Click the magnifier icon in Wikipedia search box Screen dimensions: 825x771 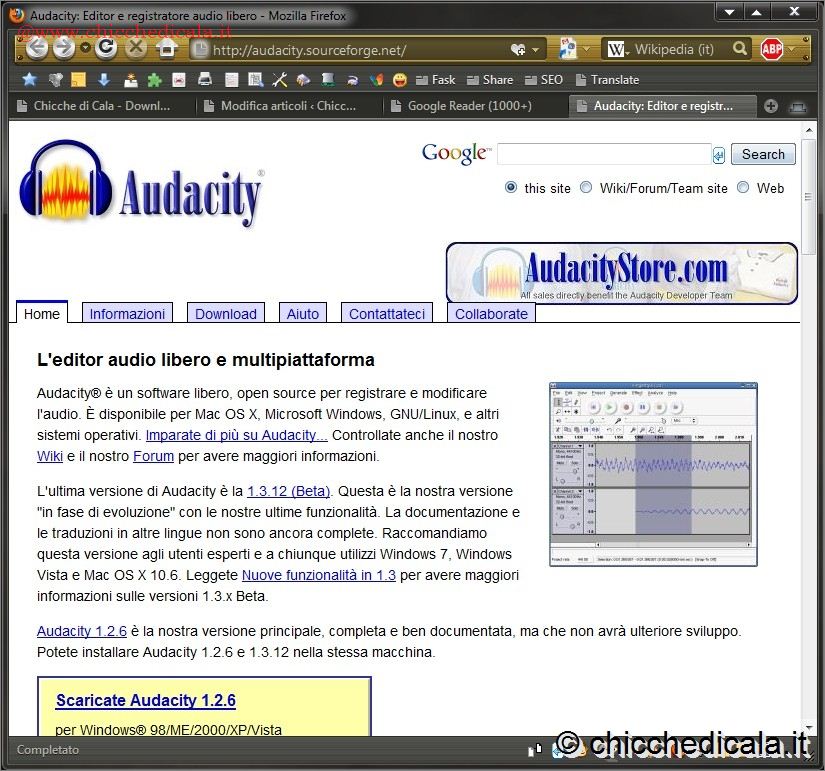[740, 48]
